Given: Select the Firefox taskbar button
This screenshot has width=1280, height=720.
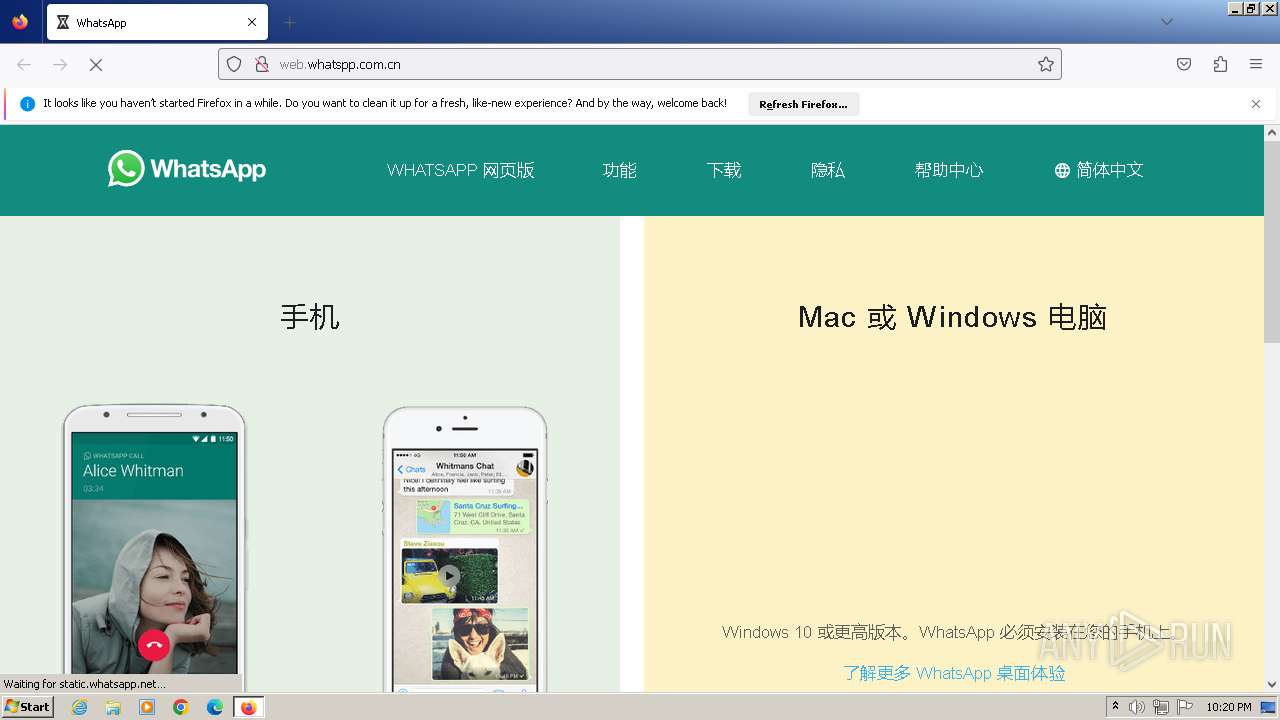Looking at the screenshot, I should click(x=249, y=707).
